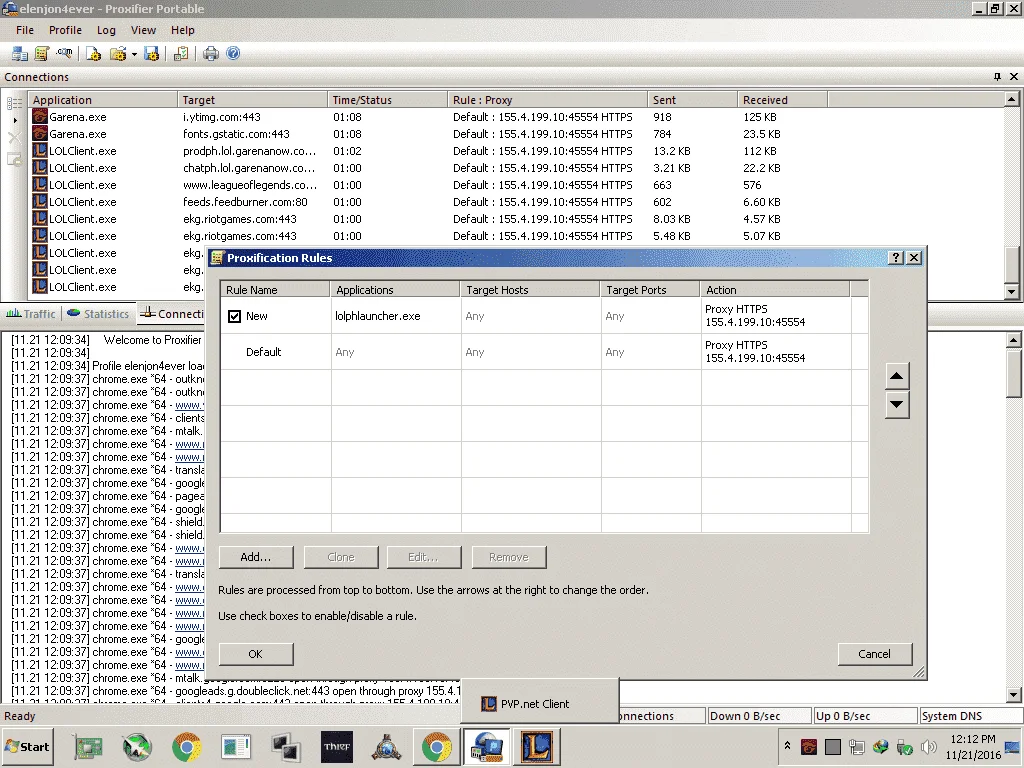Show hidden tray icons chevron
This screenshot has height=768, width=1024.
[x=788, y=746]
